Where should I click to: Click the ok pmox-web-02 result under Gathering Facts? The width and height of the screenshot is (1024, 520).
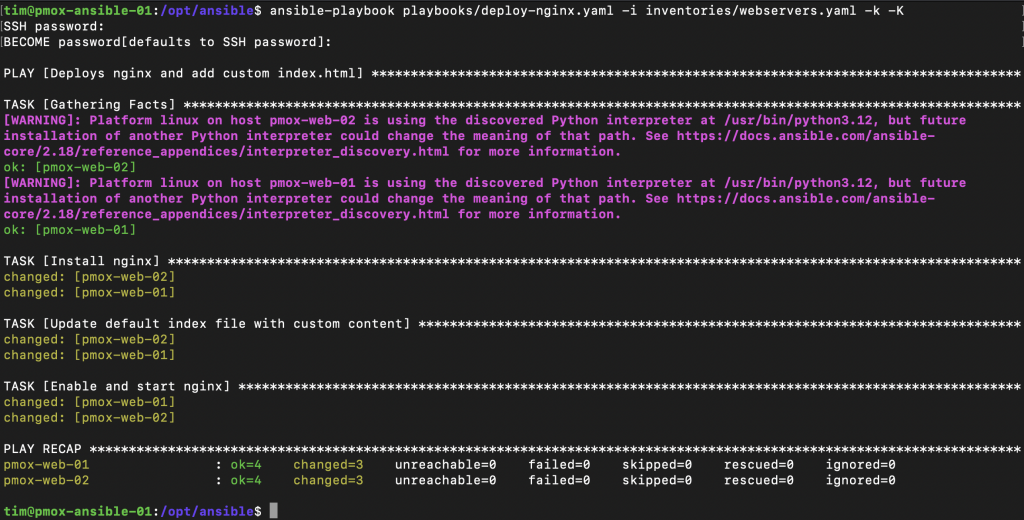coord(69,167)
